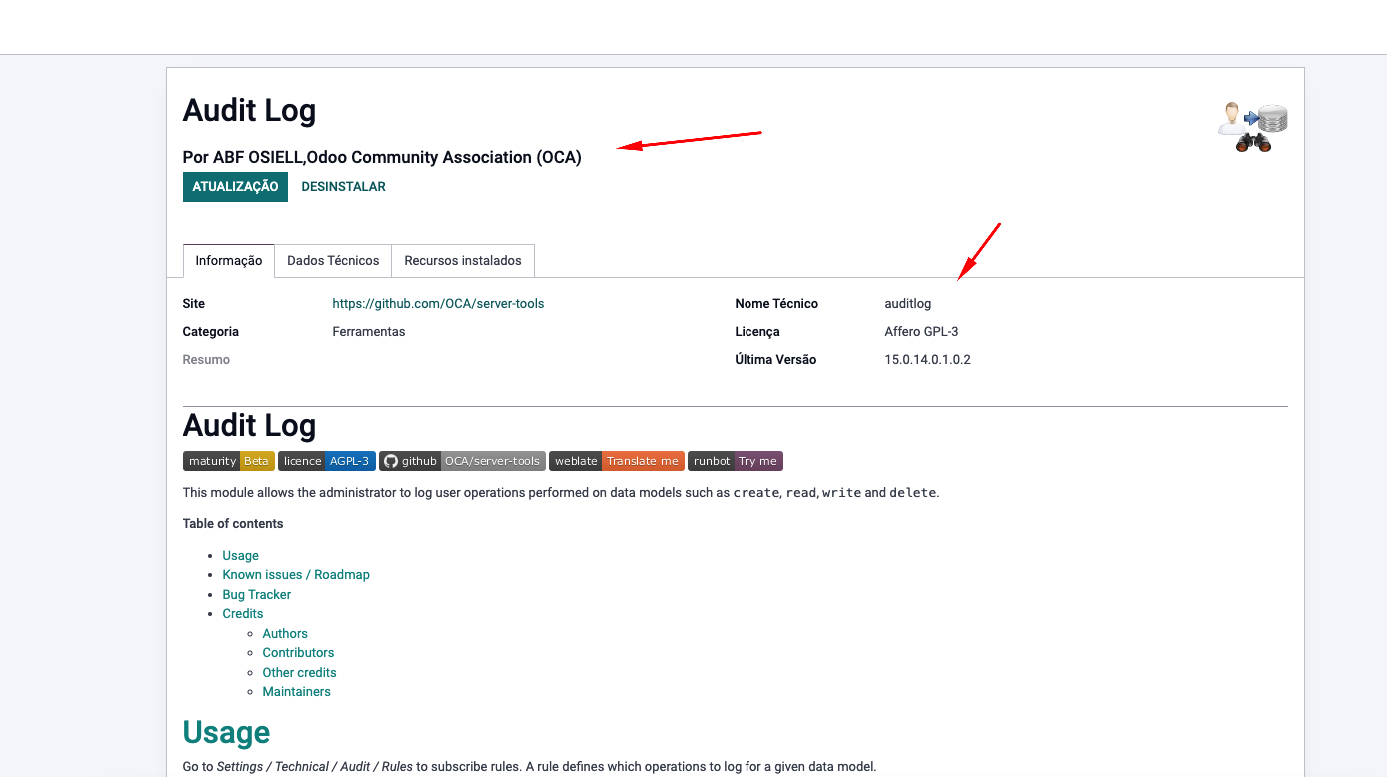This screenshot has width=1387, height=777.
Task: Open the Contributors link
Action: tap(298, 653)
